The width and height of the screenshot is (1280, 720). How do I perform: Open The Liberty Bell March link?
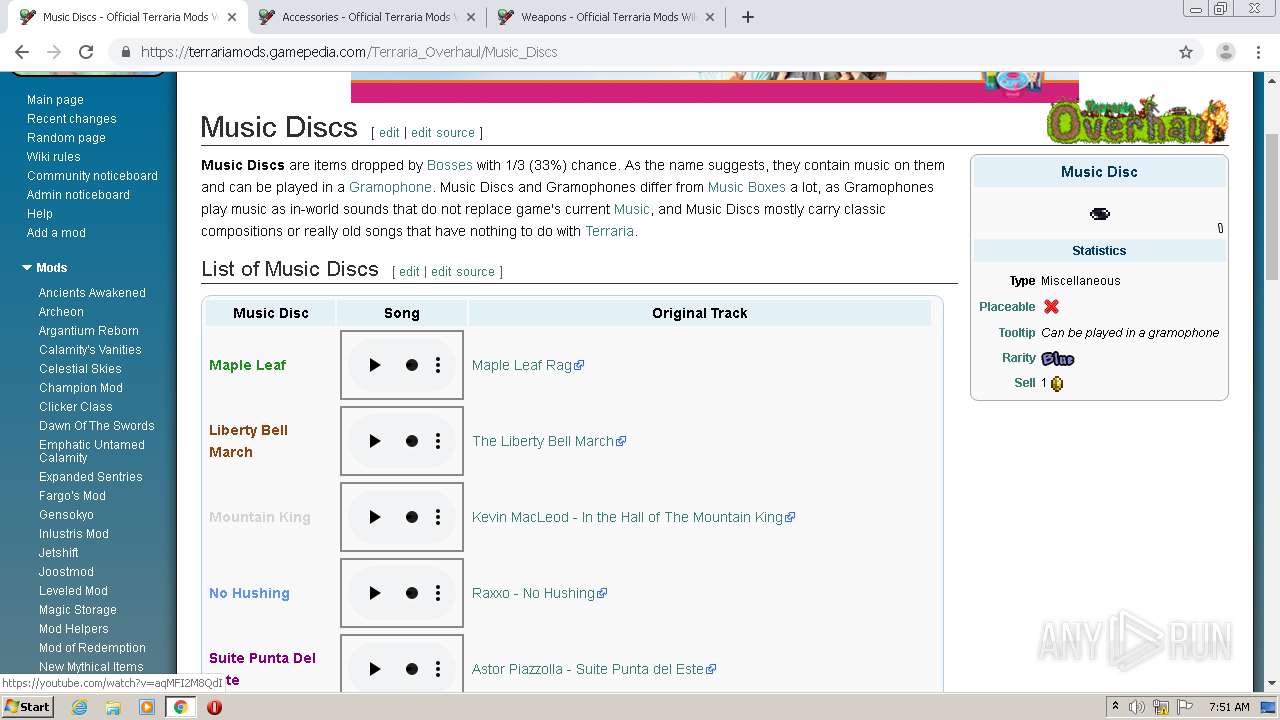pyautogui.click(x=549, y=441)
